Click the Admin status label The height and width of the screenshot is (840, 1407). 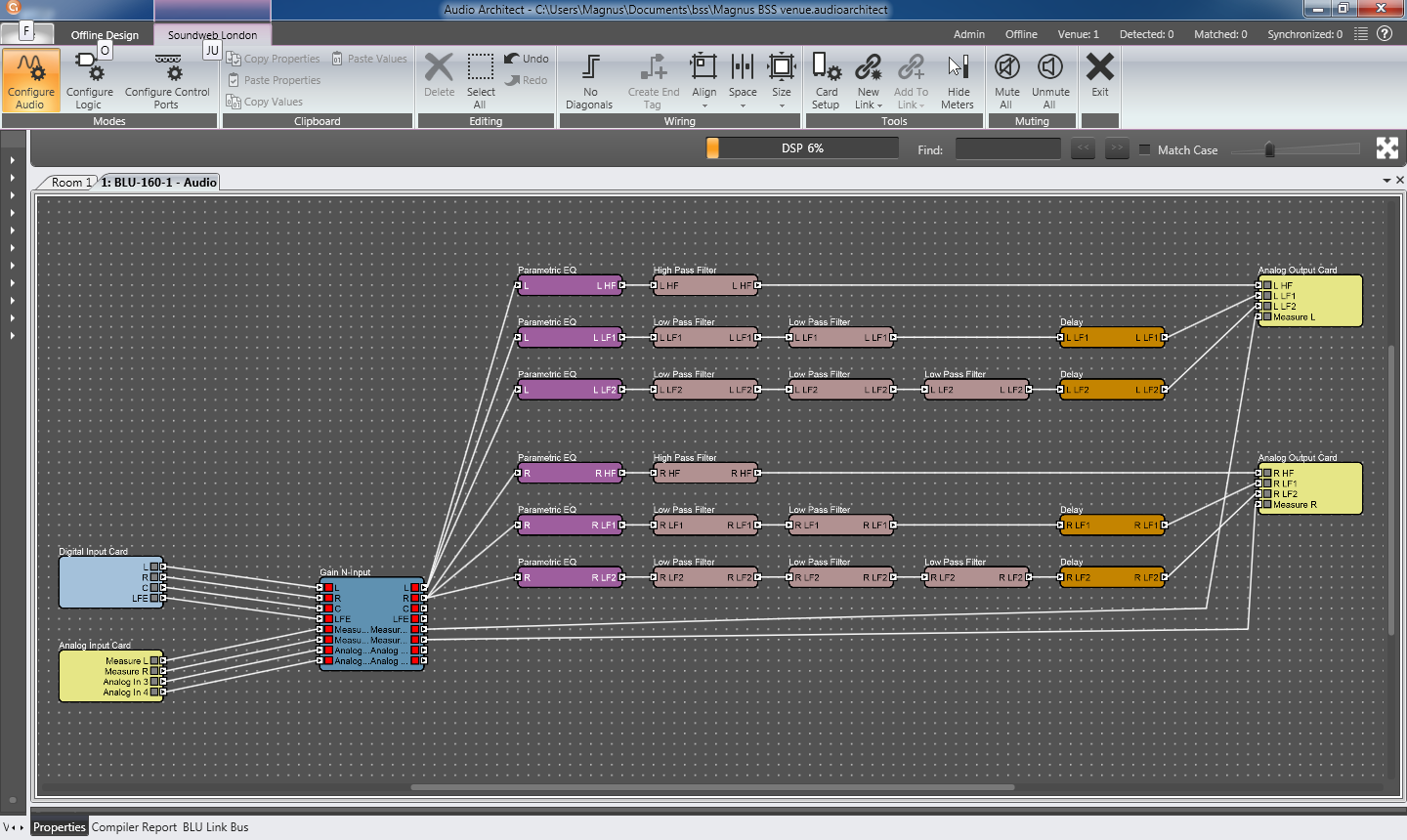(x=969, y=34)
